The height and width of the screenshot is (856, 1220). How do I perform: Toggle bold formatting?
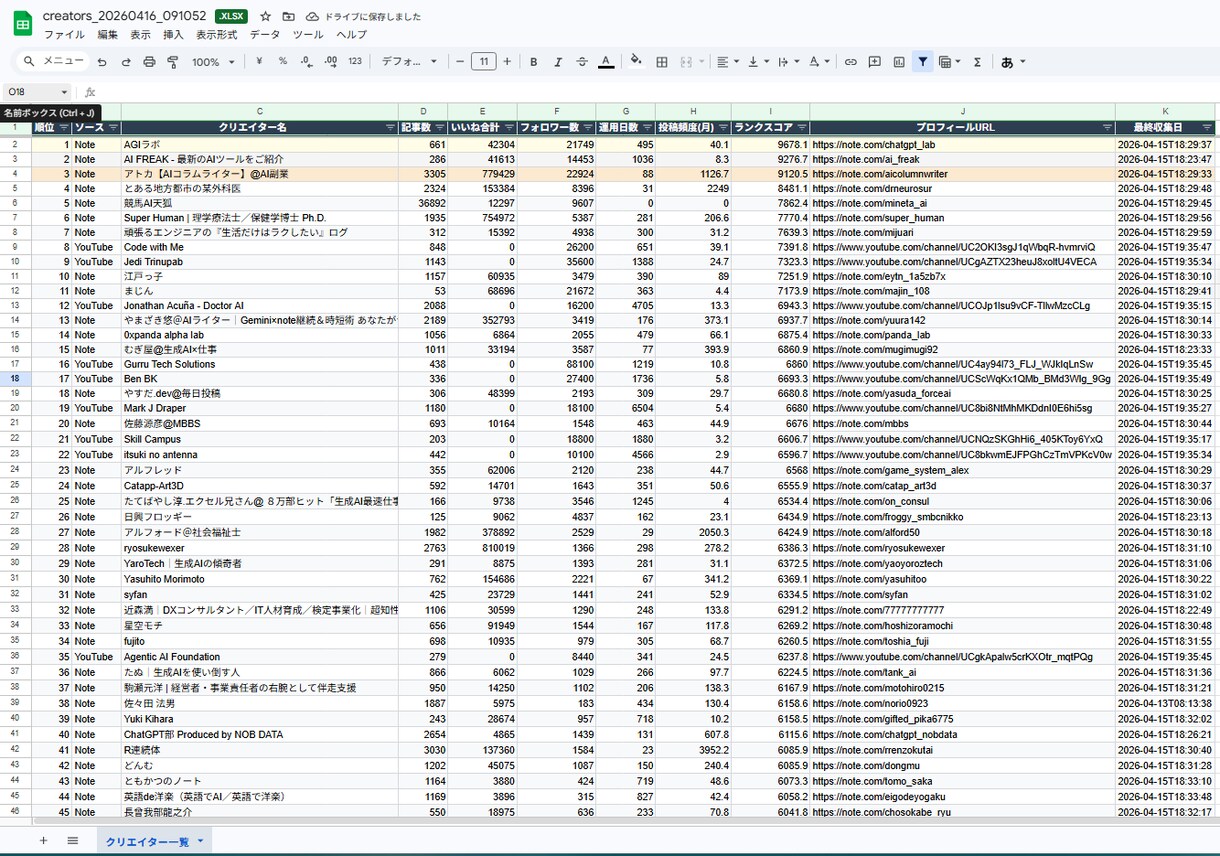(534, 62)
